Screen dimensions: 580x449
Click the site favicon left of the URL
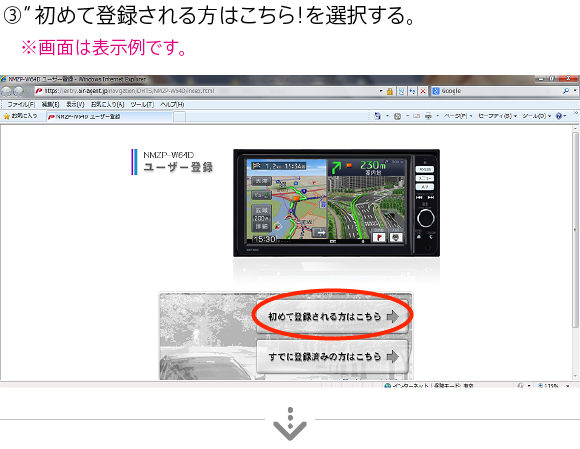point(39,91)
